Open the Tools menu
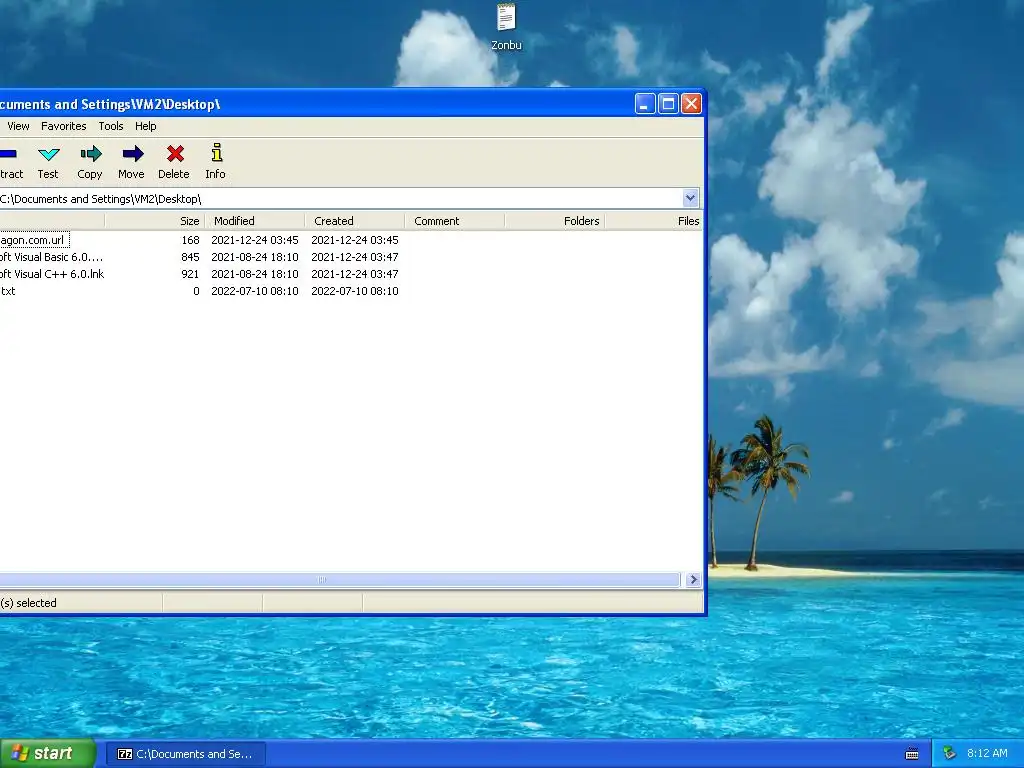The height and width of the screenshot is (768, 1024). 111,126
